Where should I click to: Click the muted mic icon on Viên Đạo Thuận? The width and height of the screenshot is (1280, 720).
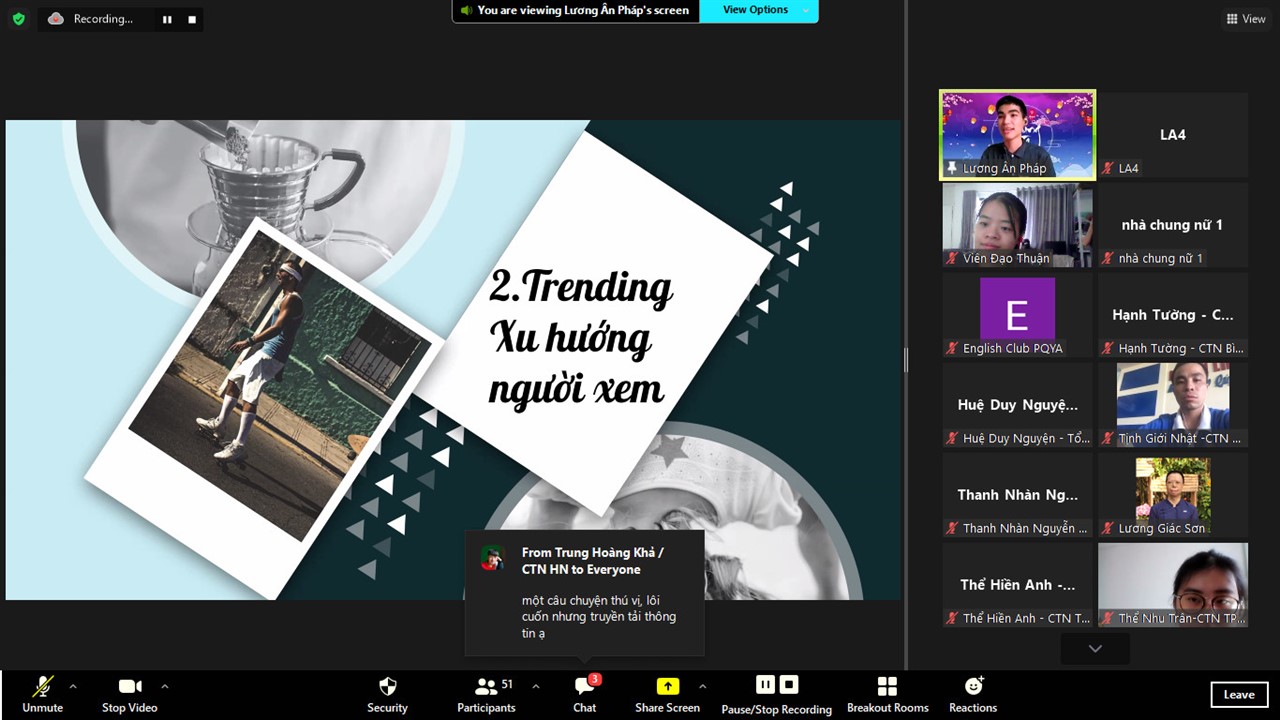952,258
